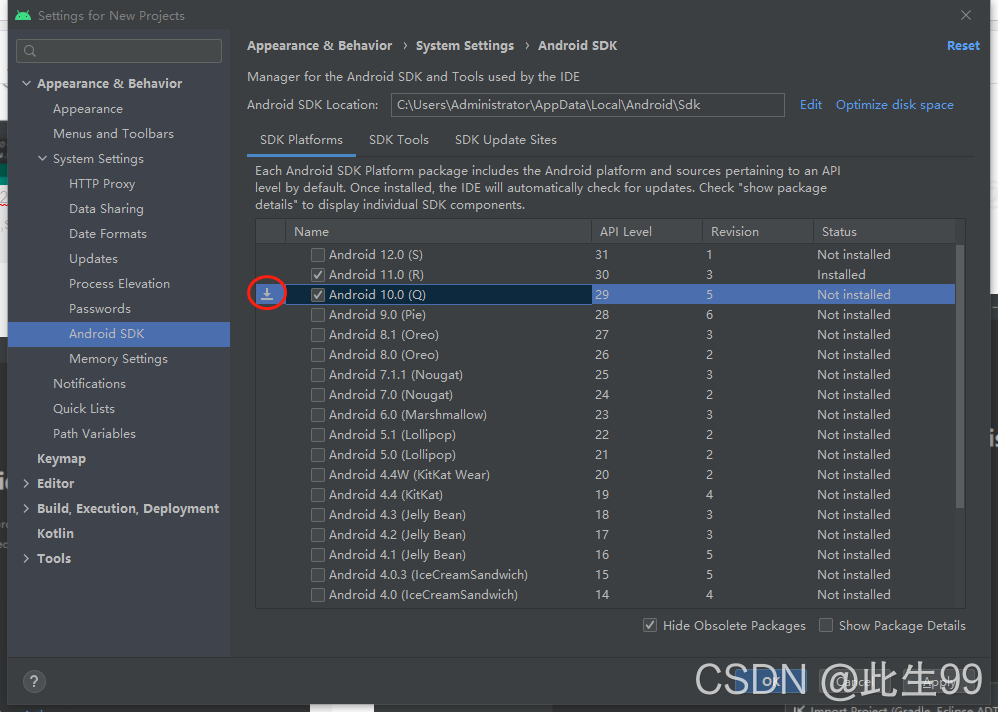Click the Reset link
Viewport: 998px width, 712px height.
pos(963,46)
